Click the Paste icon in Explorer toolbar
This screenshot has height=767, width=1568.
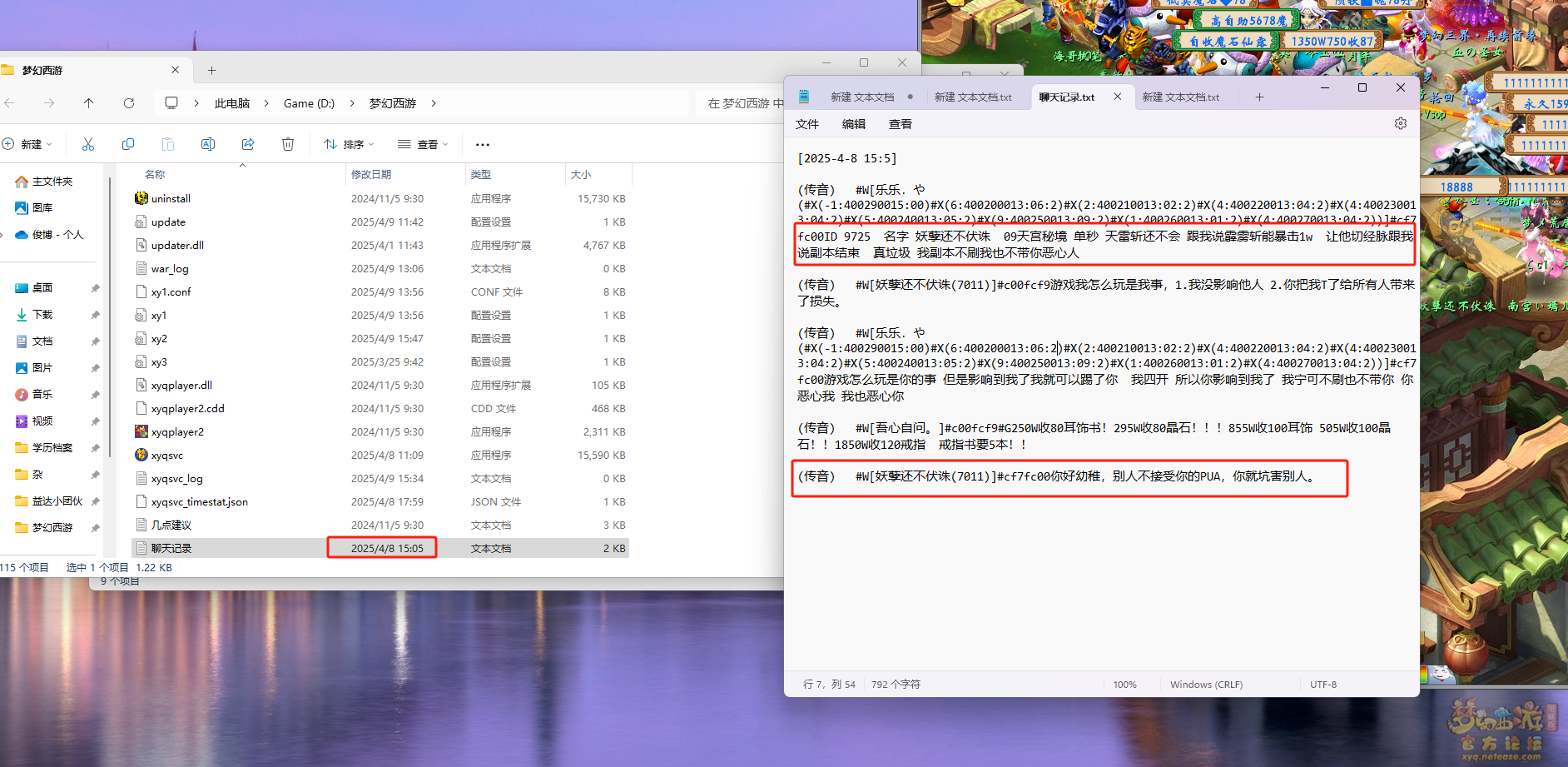168,144
